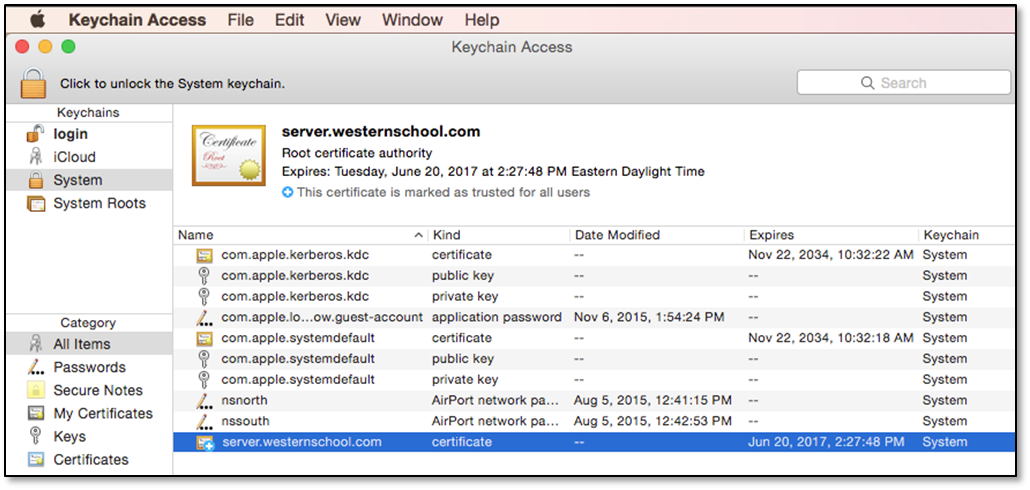Open the Edit menu
Image resolution: width=1030 pixels, height=490 pixels.
290,20
